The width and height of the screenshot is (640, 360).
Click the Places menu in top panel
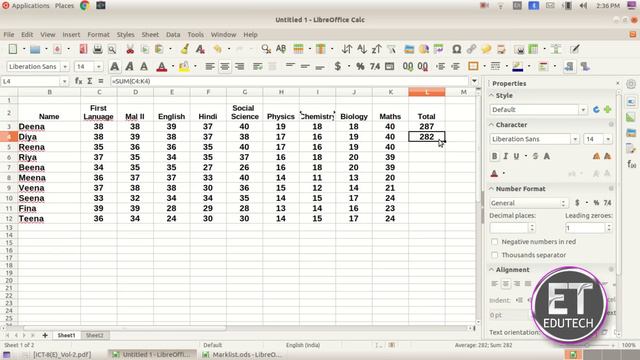coord(64,6)
